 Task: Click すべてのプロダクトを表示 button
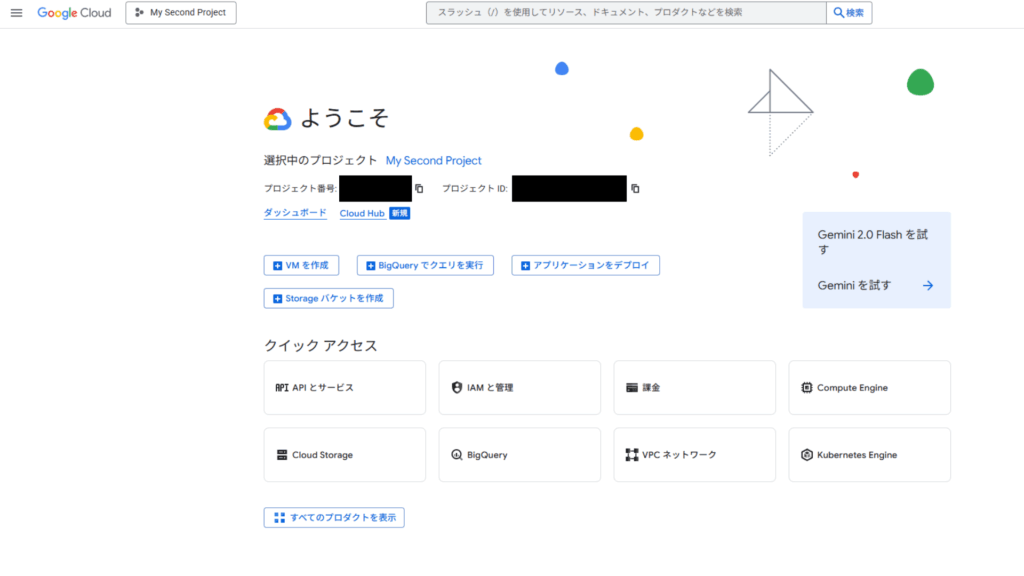coord(334,518)
